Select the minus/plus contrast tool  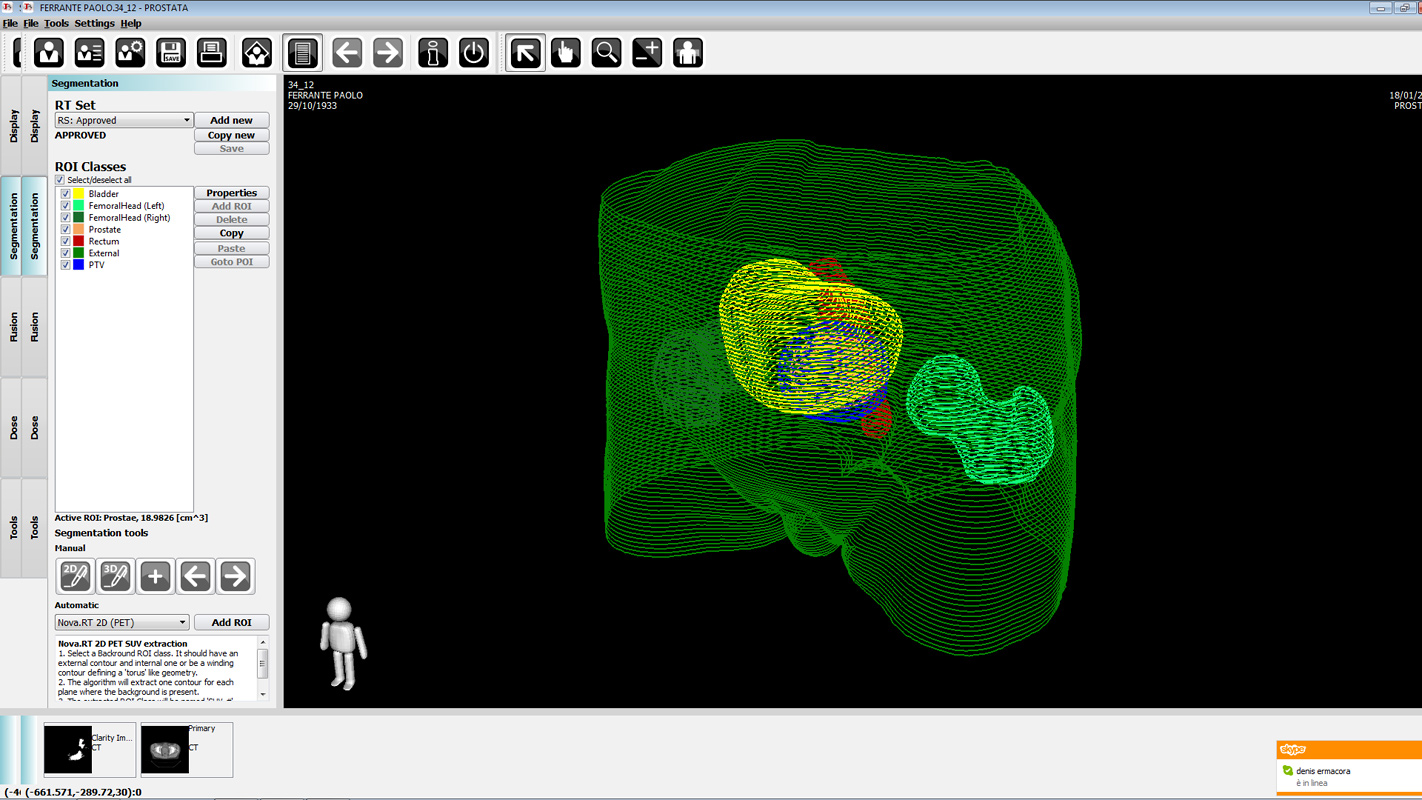[647, 52]
